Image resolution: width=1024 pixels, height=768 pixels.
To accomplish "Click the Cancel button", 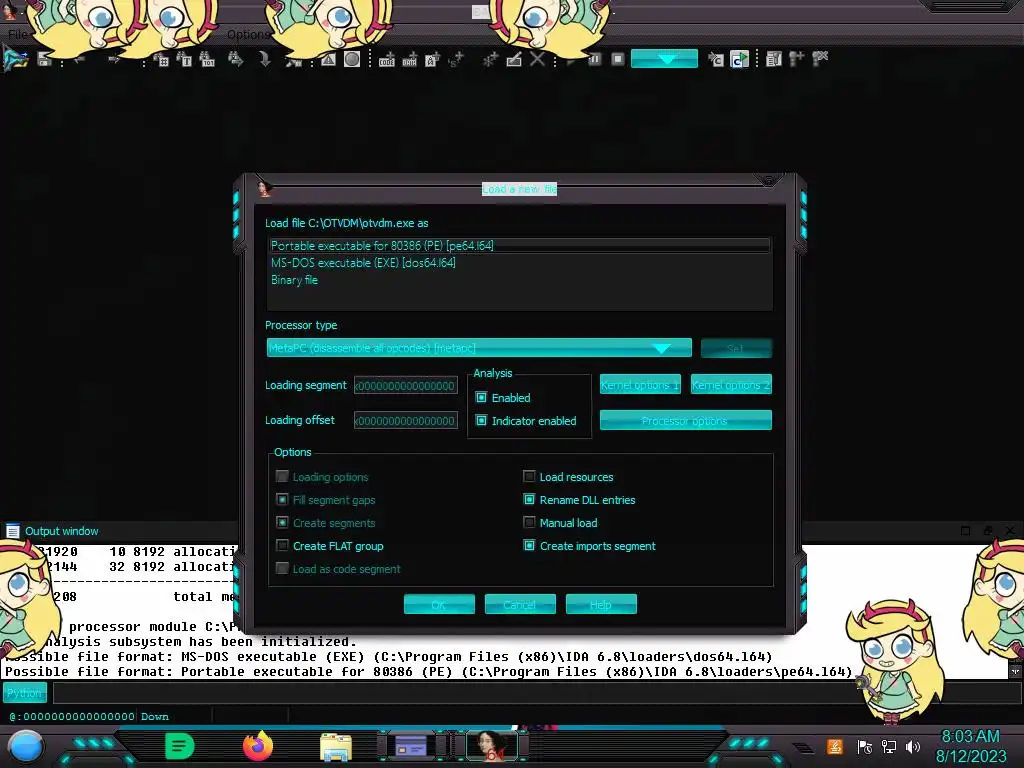I will pyautogui.click(x=520, y=605).
